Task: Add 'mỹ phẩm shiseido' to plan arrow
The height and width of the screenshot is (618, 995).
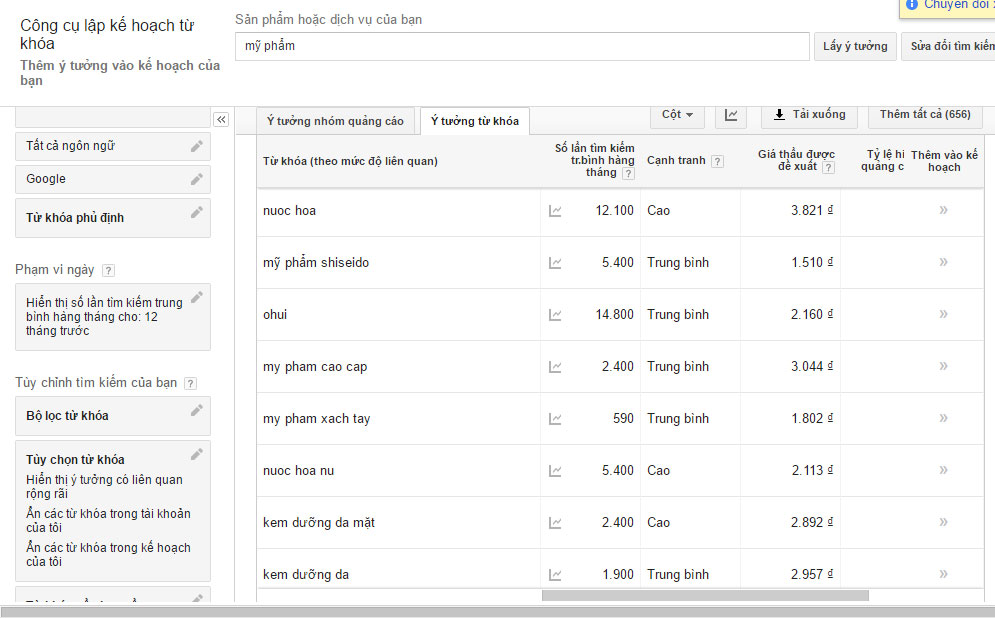Action: coord(943,262)
